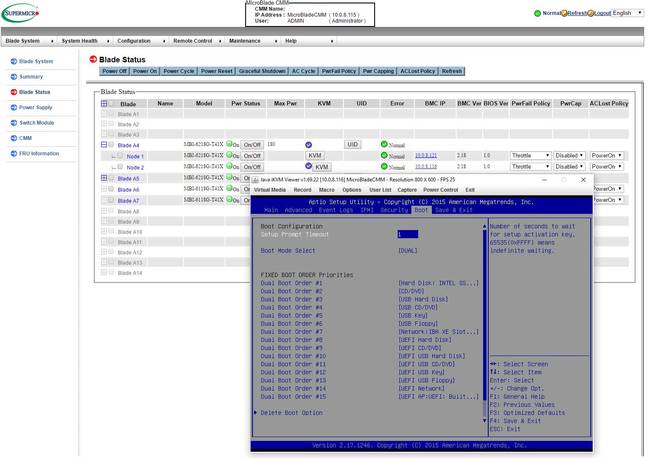Tick the Node 1 checkbox
This screenshot has height=458, width=648.
[120, 156]
